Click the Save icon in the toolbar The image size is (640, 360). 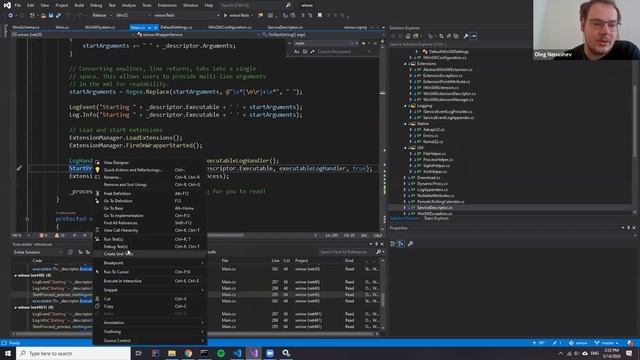[x=51, y=16]
